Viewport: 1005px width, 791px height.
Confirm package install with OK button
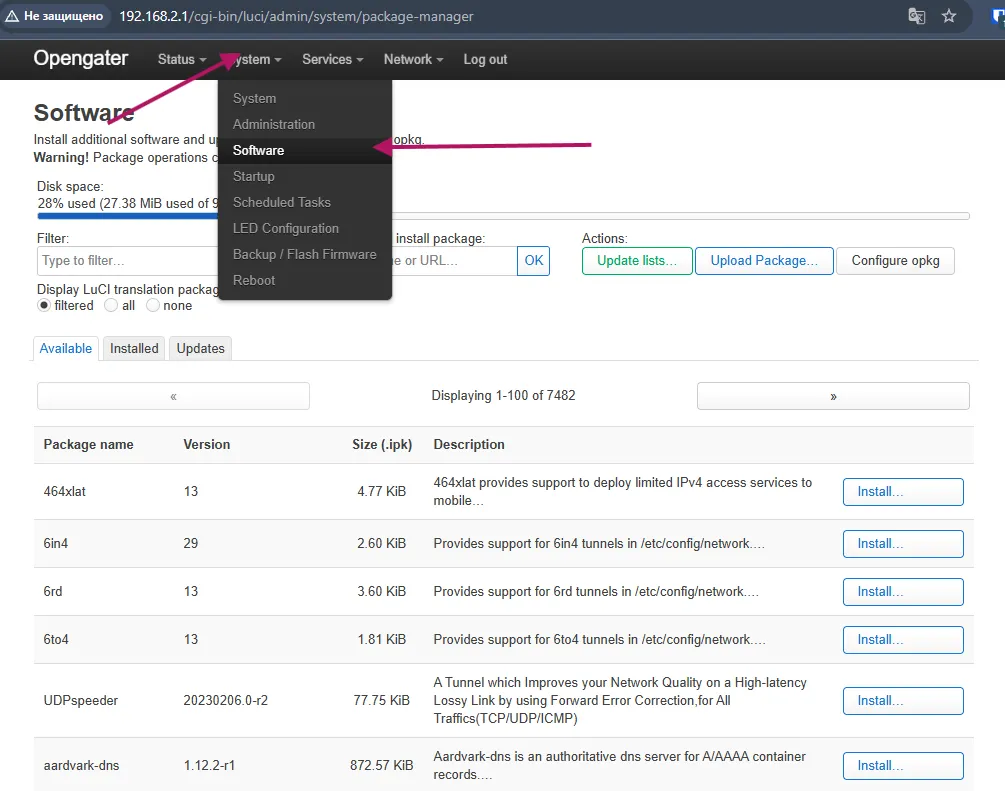pyautogui.click(x=533, y=261)
